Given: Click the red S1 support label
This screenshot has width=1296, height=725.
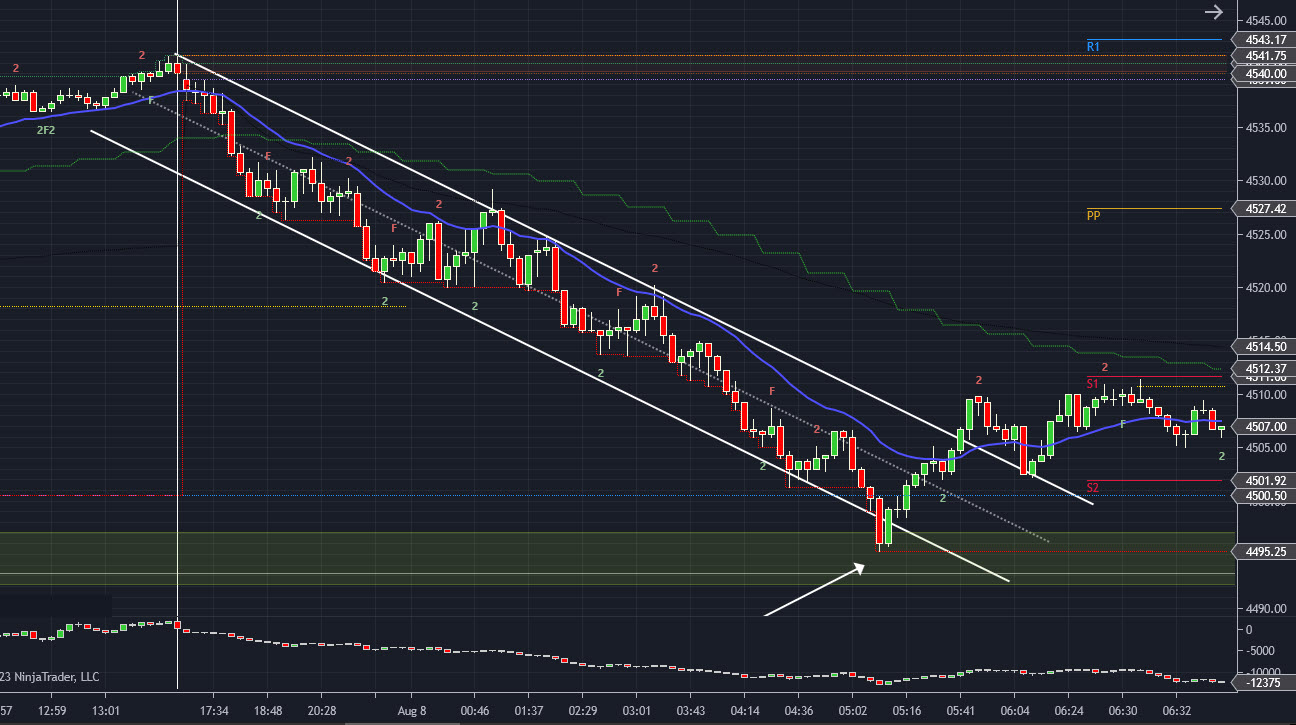Looking at the screenshot, I should tap(1093, 383).
